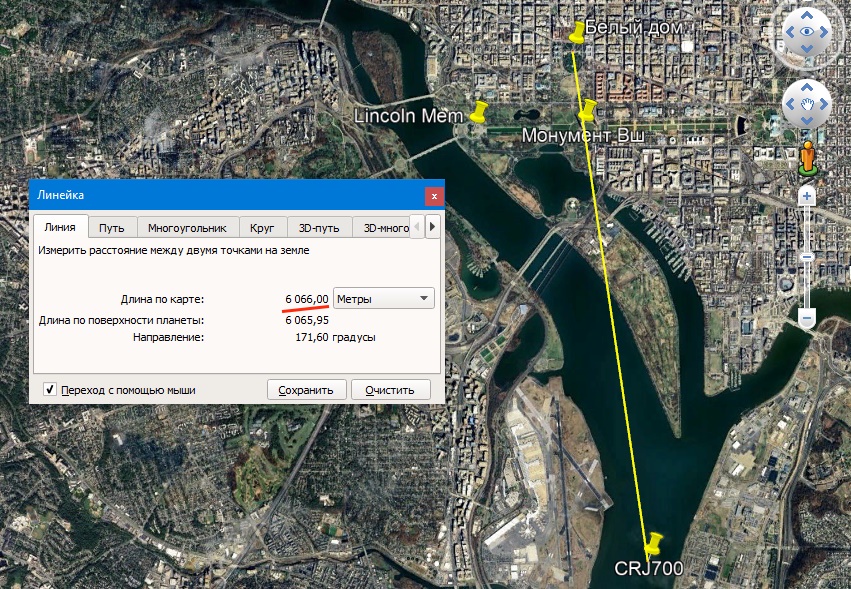Screen dimensions: 851x589
Task: Click the heading value 171,60 градусы
Action: [x=335, y=337]
